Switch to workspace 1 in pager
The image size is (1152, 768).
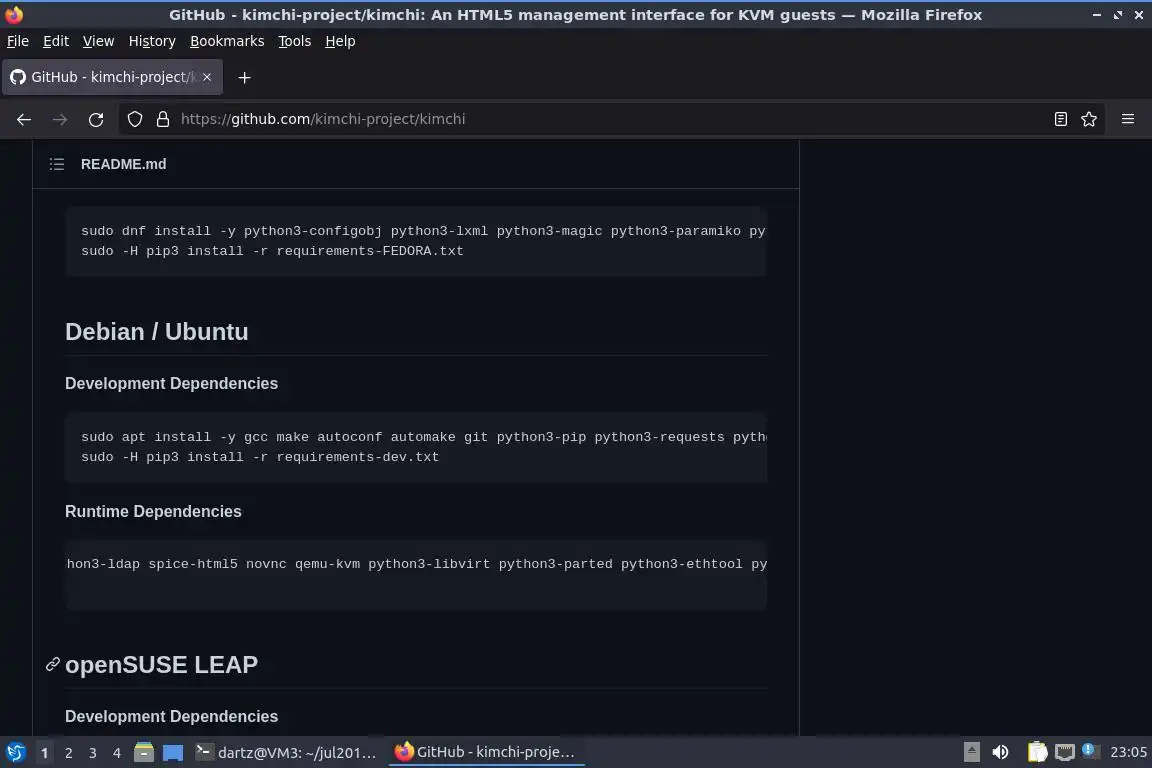tap(45, 753)
